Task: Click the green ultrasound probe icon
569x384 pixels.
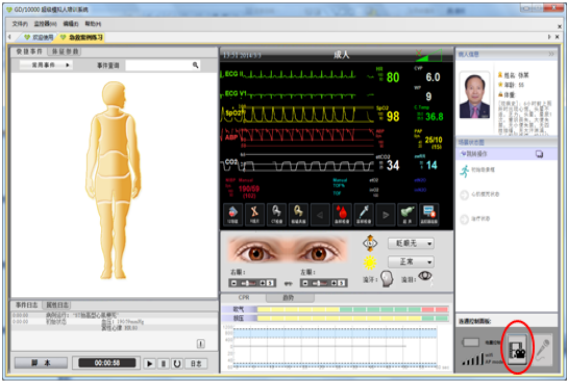Action: (x=407, y=214)
